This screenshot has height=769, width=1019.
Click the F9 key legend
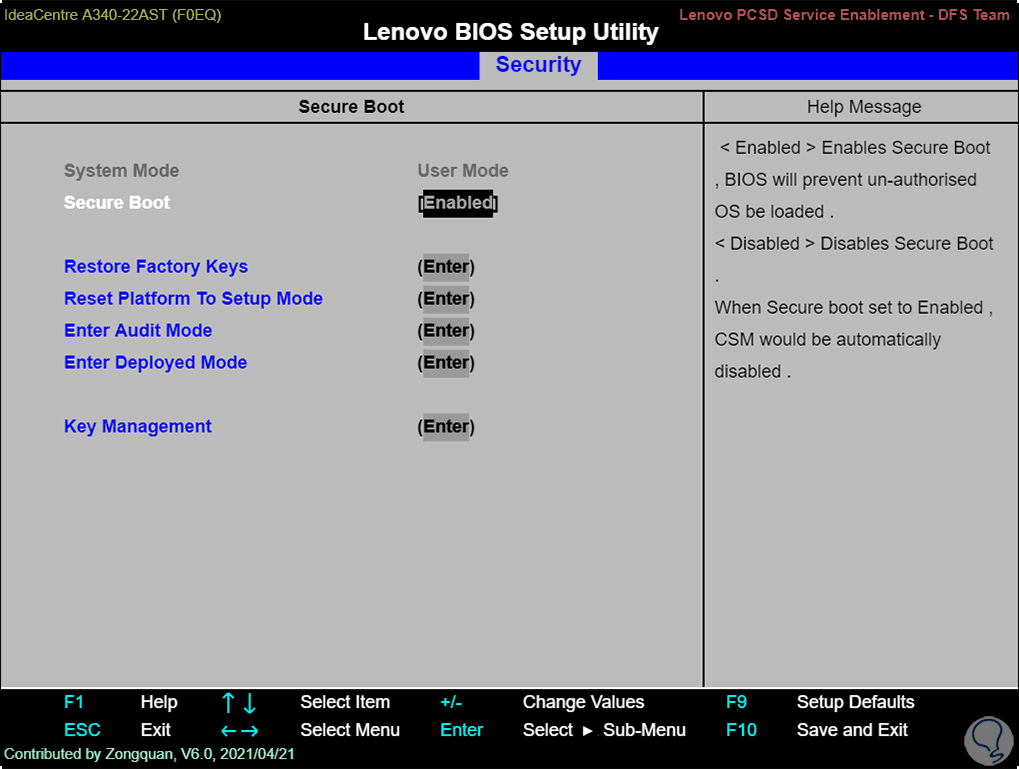[736, 702]
